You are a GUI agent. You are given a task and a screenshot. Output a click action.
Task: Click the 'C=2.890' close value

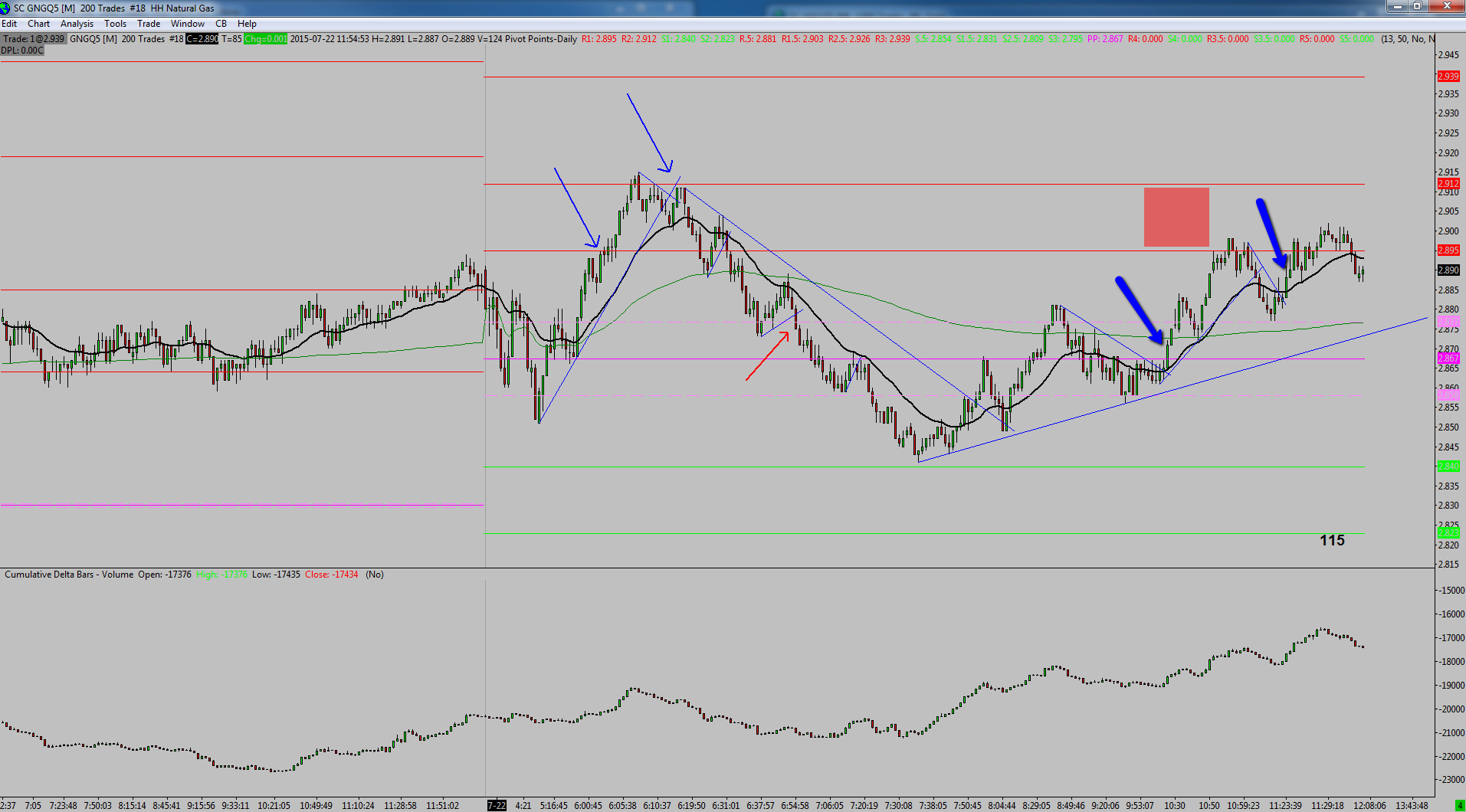(x=202, y=39)
